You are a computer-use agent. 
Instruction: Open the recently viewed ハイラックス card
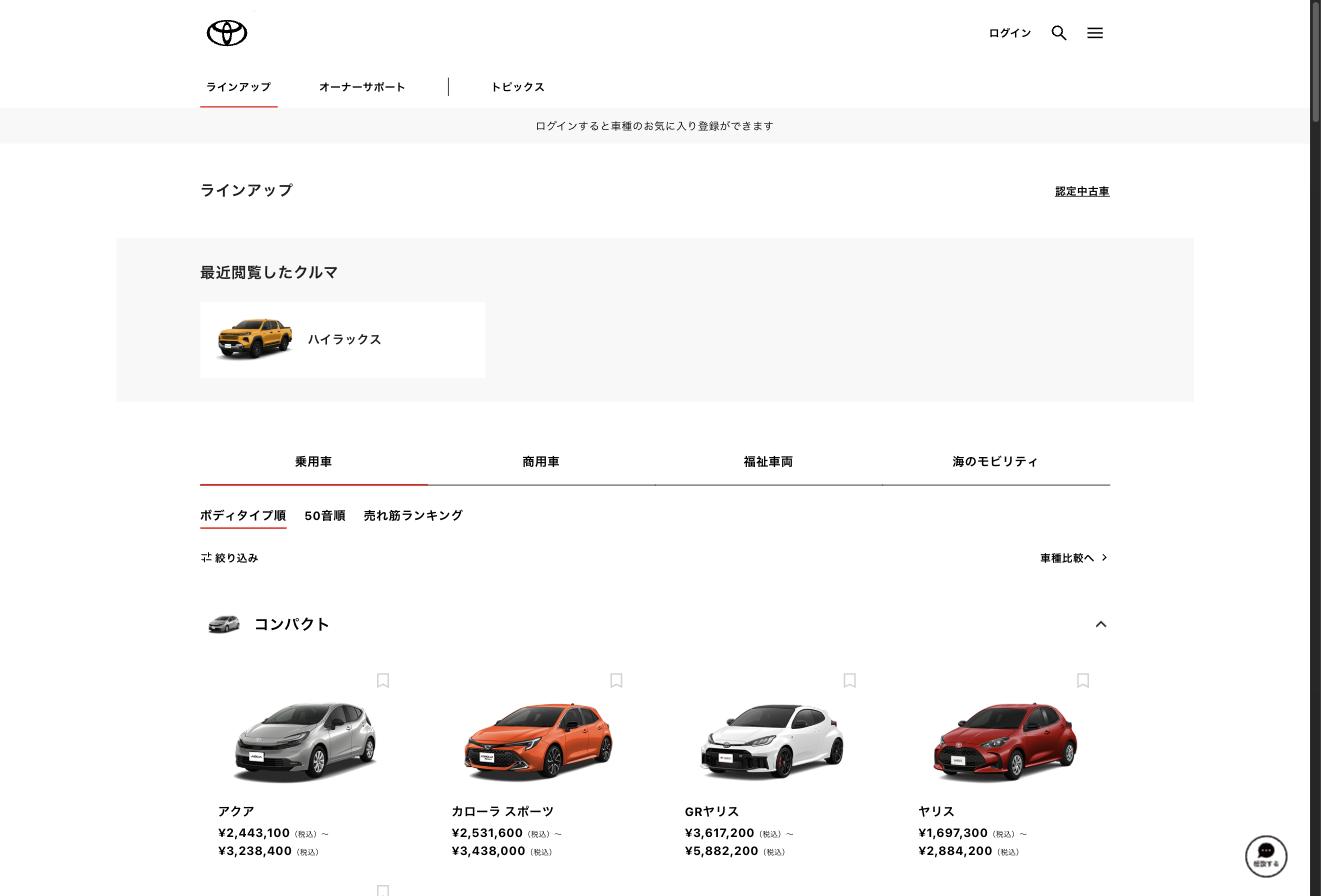pyautogui.click(x=342, y=340)
